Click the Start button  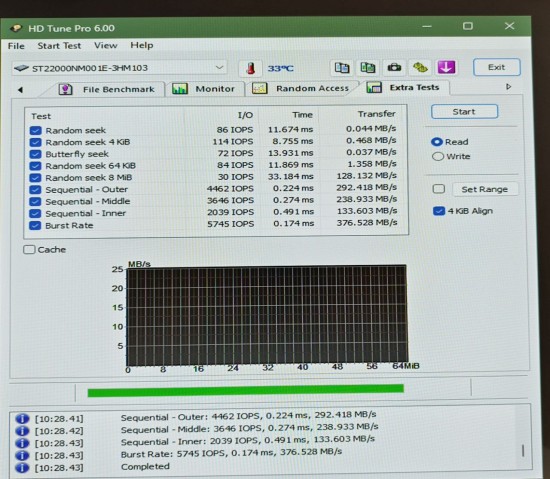tap(464, 112)
